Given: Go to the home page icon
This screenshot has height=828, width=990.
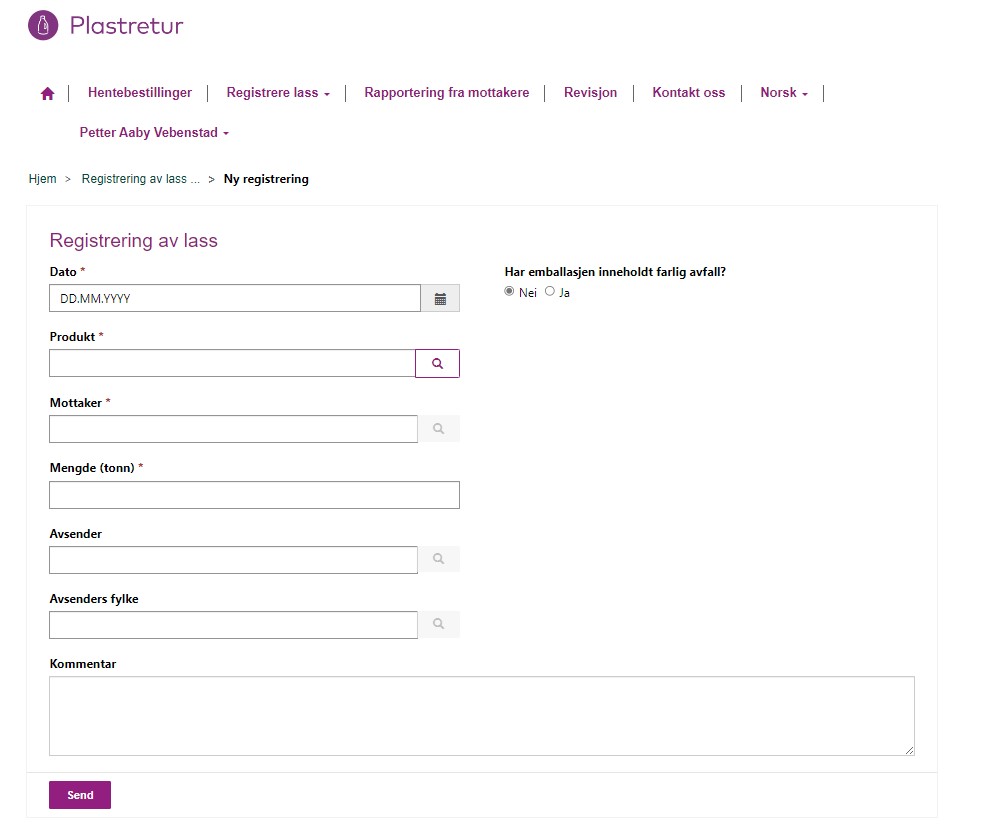Looking at the screenshot, I should (47, 93).
